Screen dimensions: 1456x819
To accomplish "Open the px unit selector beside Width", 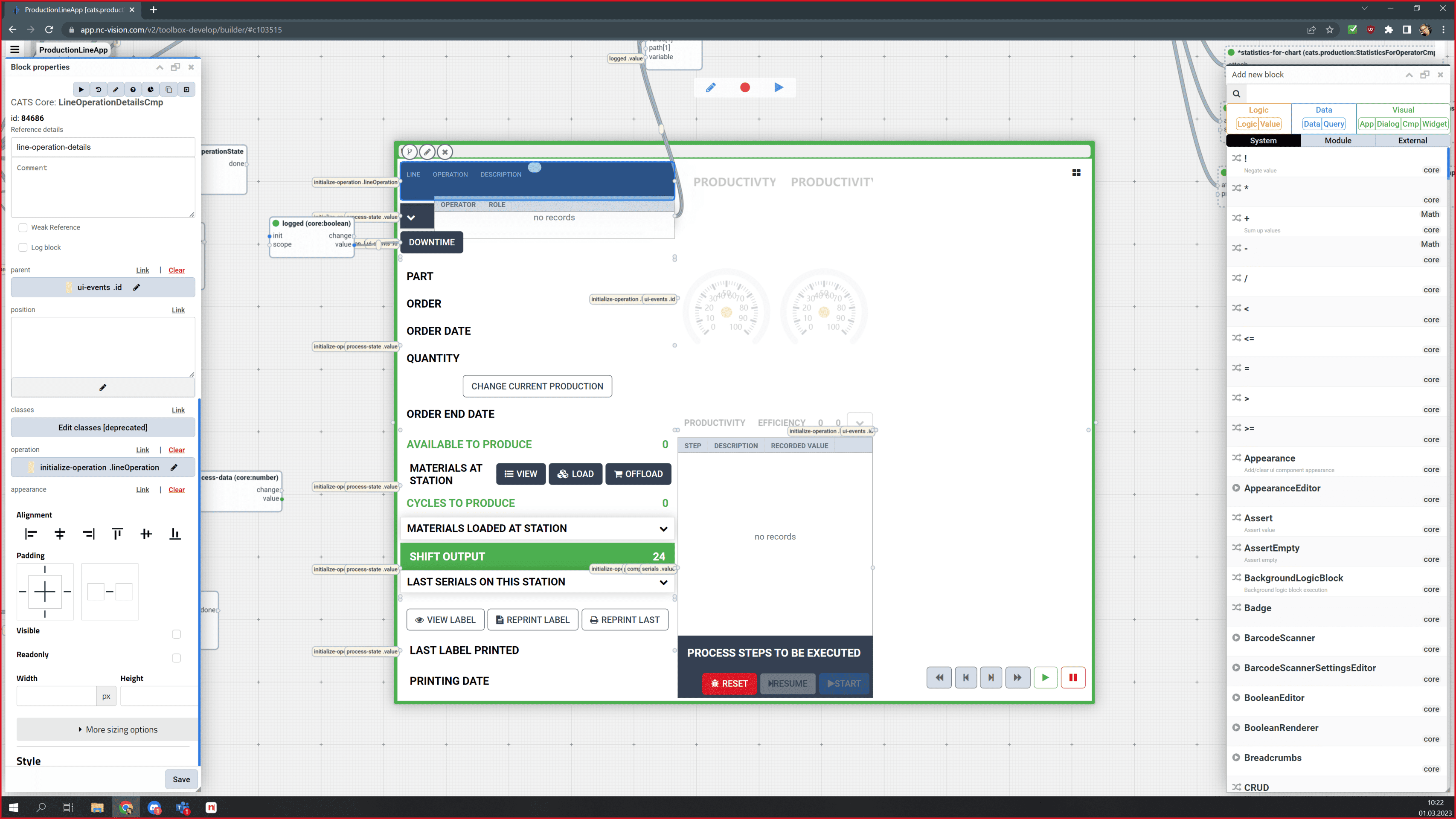I will pyautogui.click(x=106, y=696).
